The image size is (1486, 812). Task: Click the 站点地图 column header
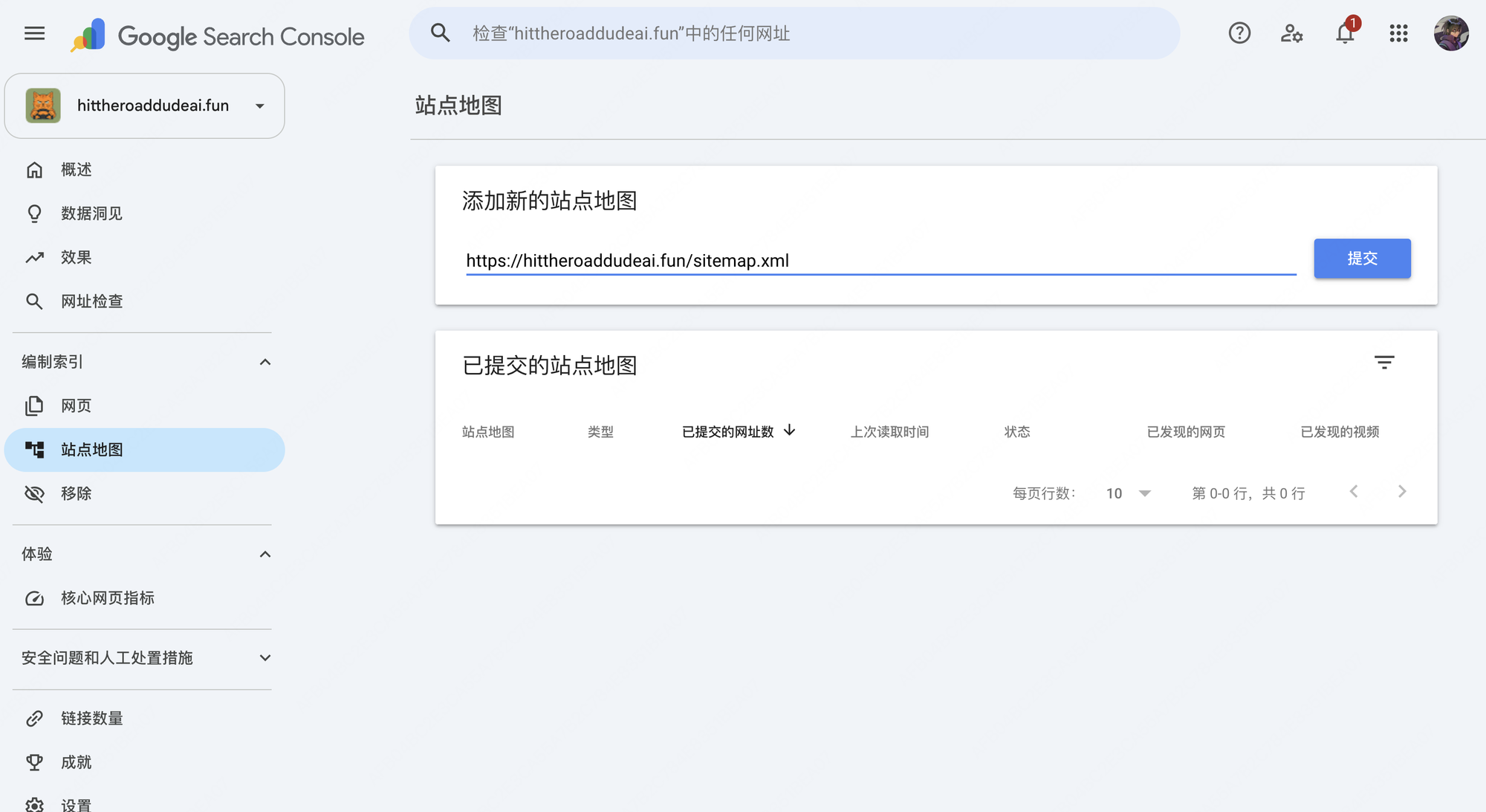pos(488,432)
